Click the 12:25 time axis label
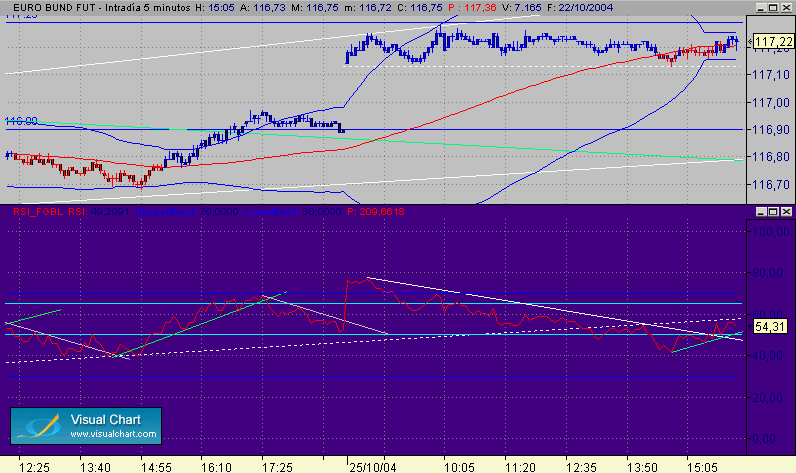This screenshot has width=796, height=473. coord(35,467)
